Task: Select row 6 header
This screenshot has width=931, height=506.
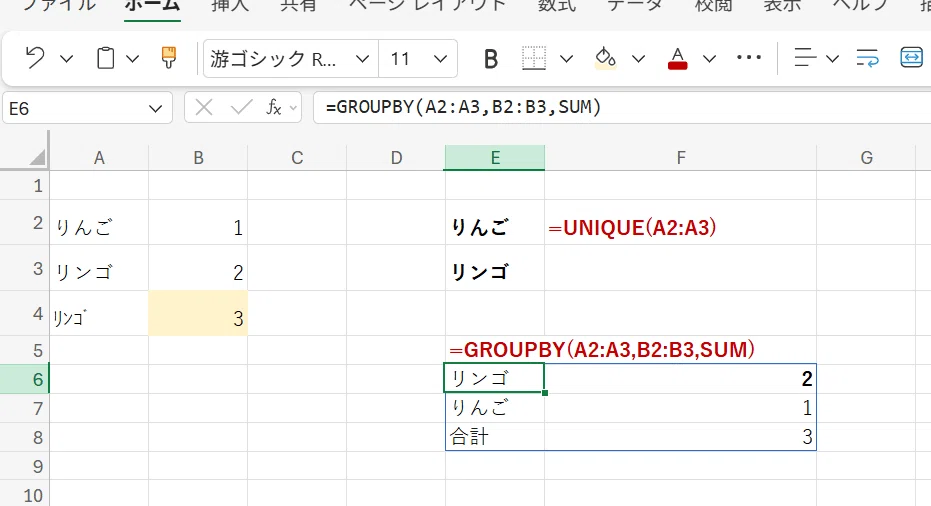Action: [24, 379]
